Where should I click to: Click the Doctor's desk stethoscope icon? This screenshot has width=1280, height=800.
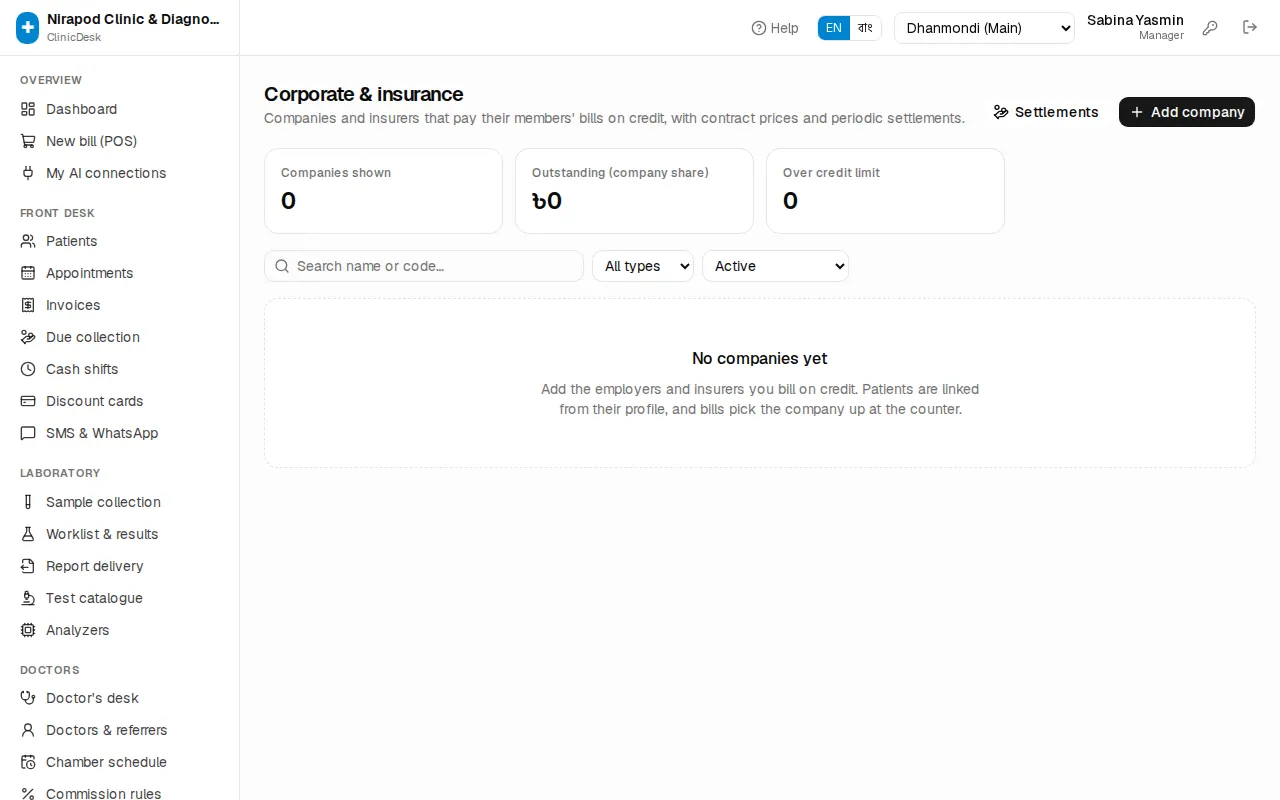(x=28, y=698)
